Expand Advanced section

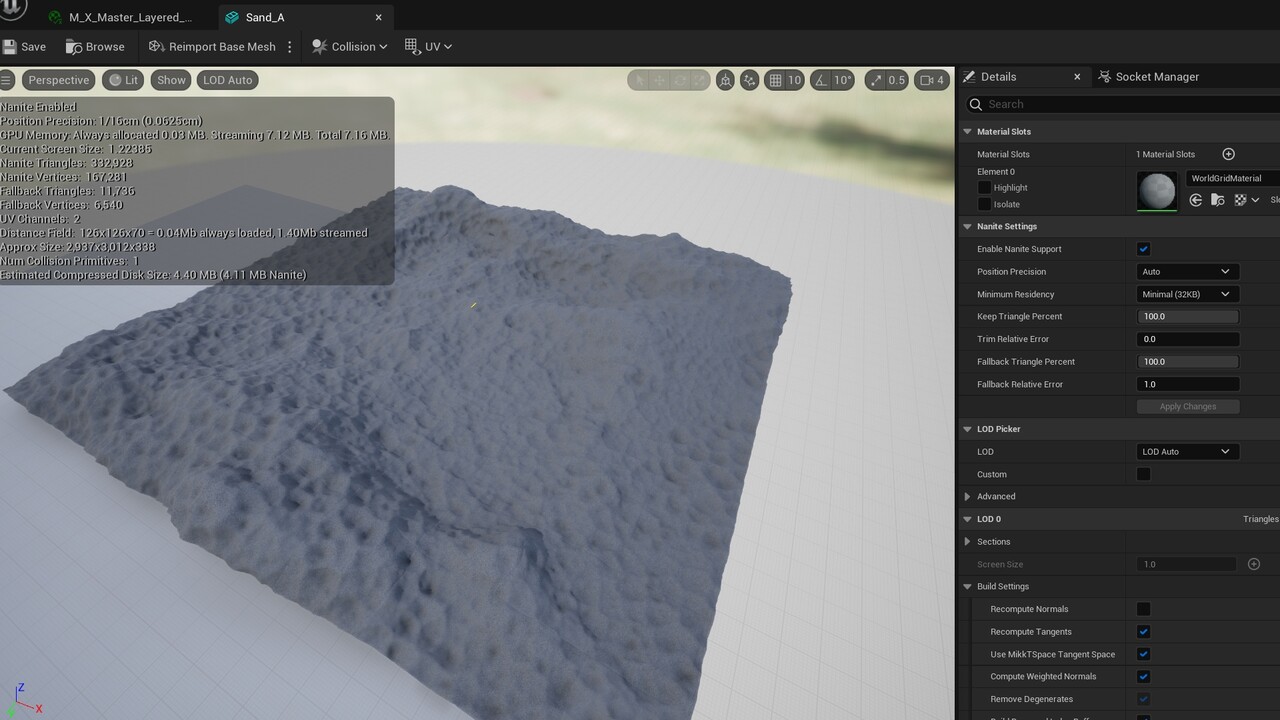(967, 497)
